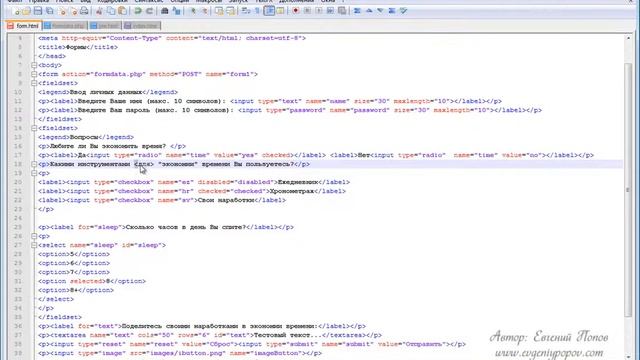Screen dimensions: 640x360
Task: Click the first legend code line on line 10
Action: (x=108, y=92)
